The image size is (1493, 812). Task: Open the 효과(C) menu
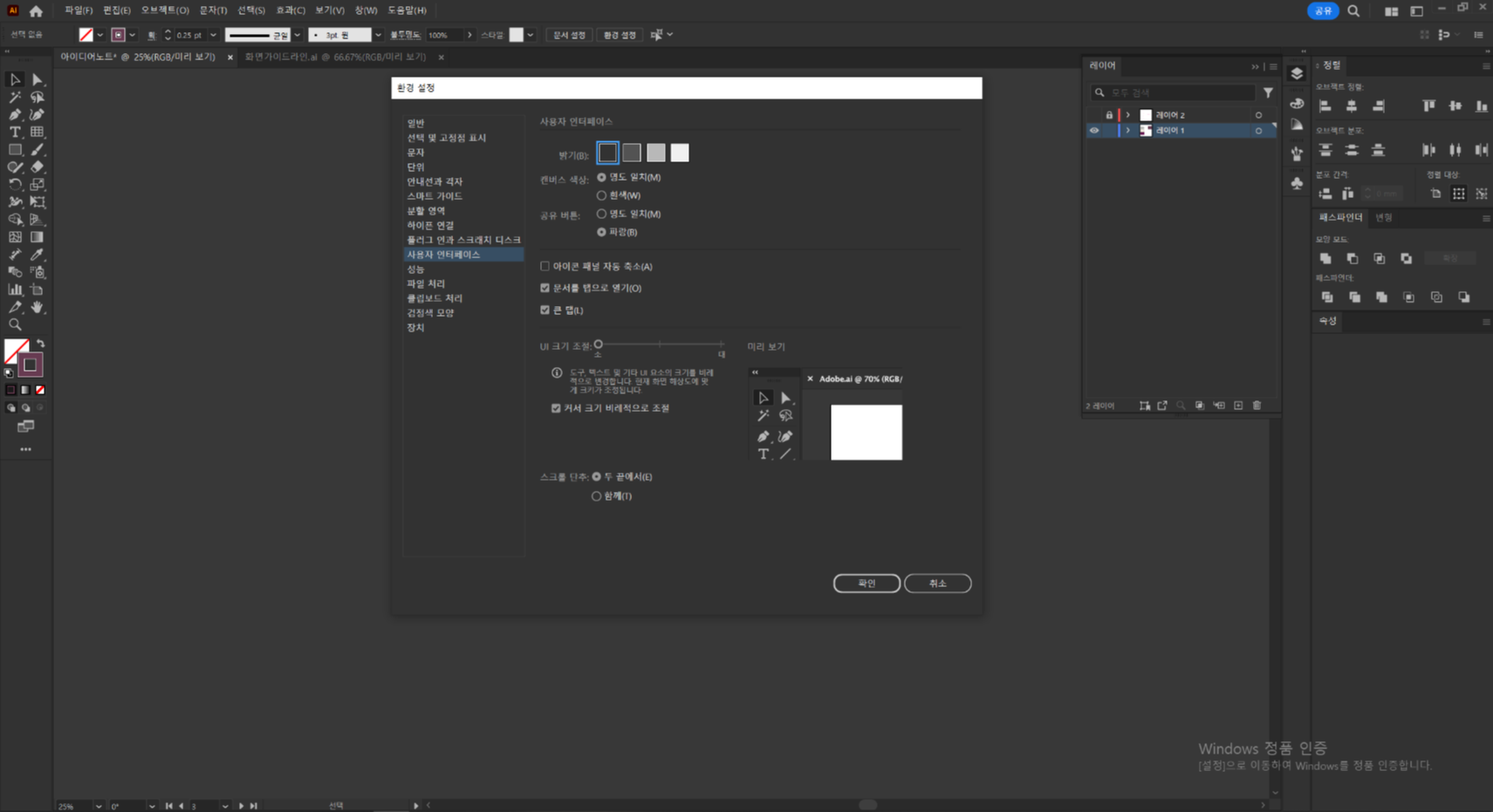pos(291,10)
